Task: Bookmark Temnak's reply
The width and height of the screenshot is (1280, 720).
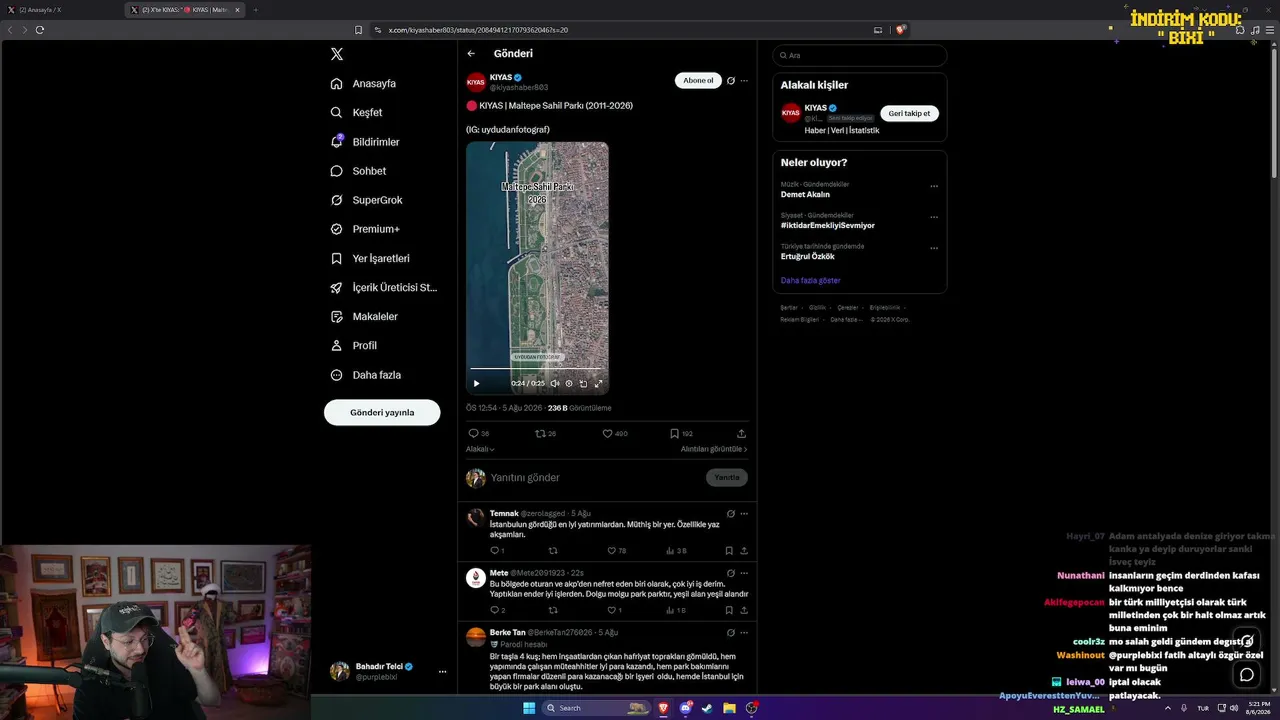Action: 729,551
